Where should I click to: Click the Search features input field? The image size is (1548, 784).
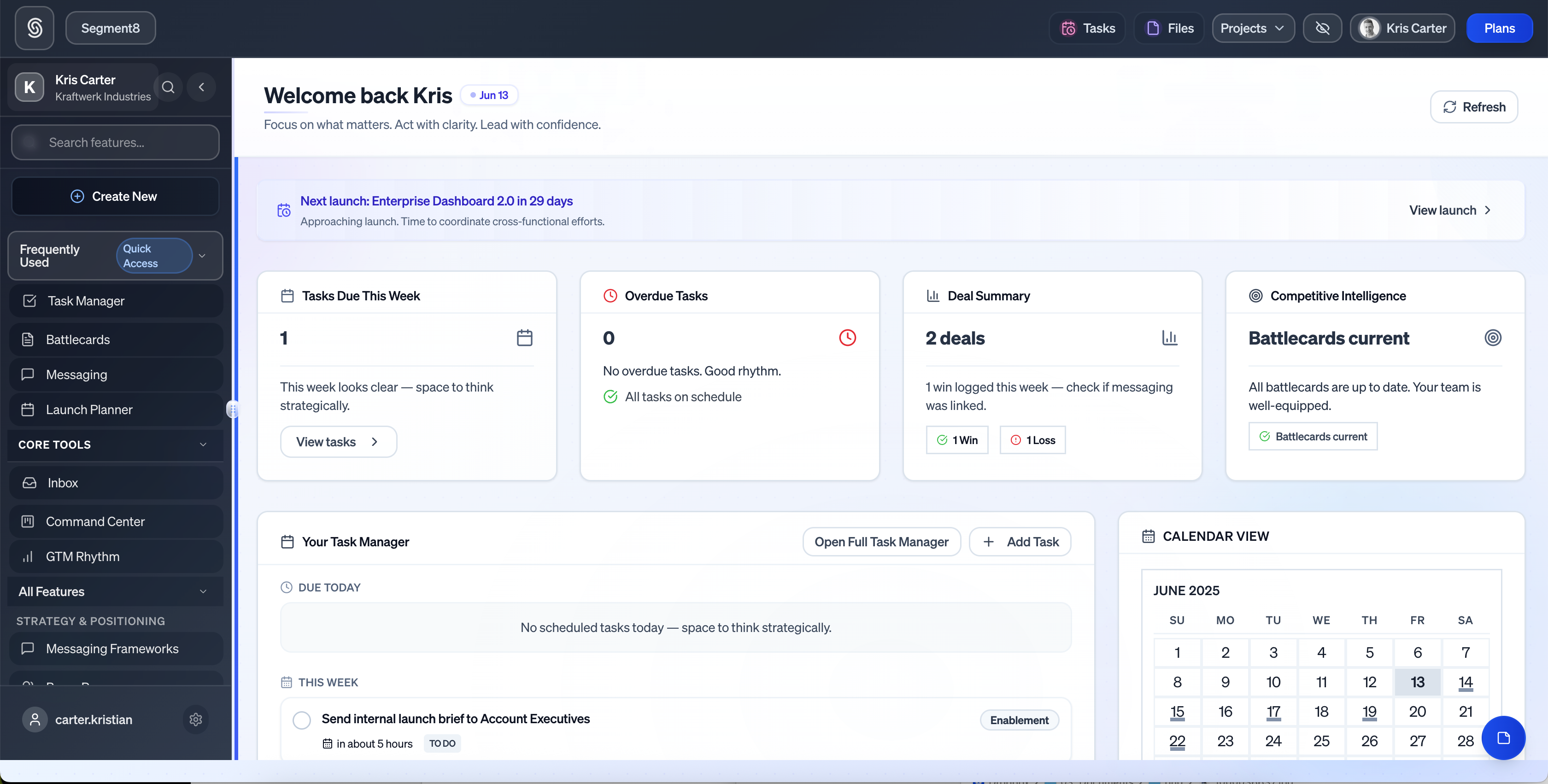tap(115, 142)
